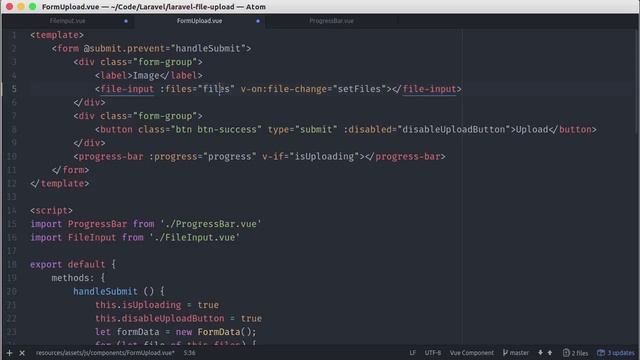Screen dimensions: 640x360
Task: Open the Vue Component grammar selector
Action: pyautogui.click(x=471, y=353)
